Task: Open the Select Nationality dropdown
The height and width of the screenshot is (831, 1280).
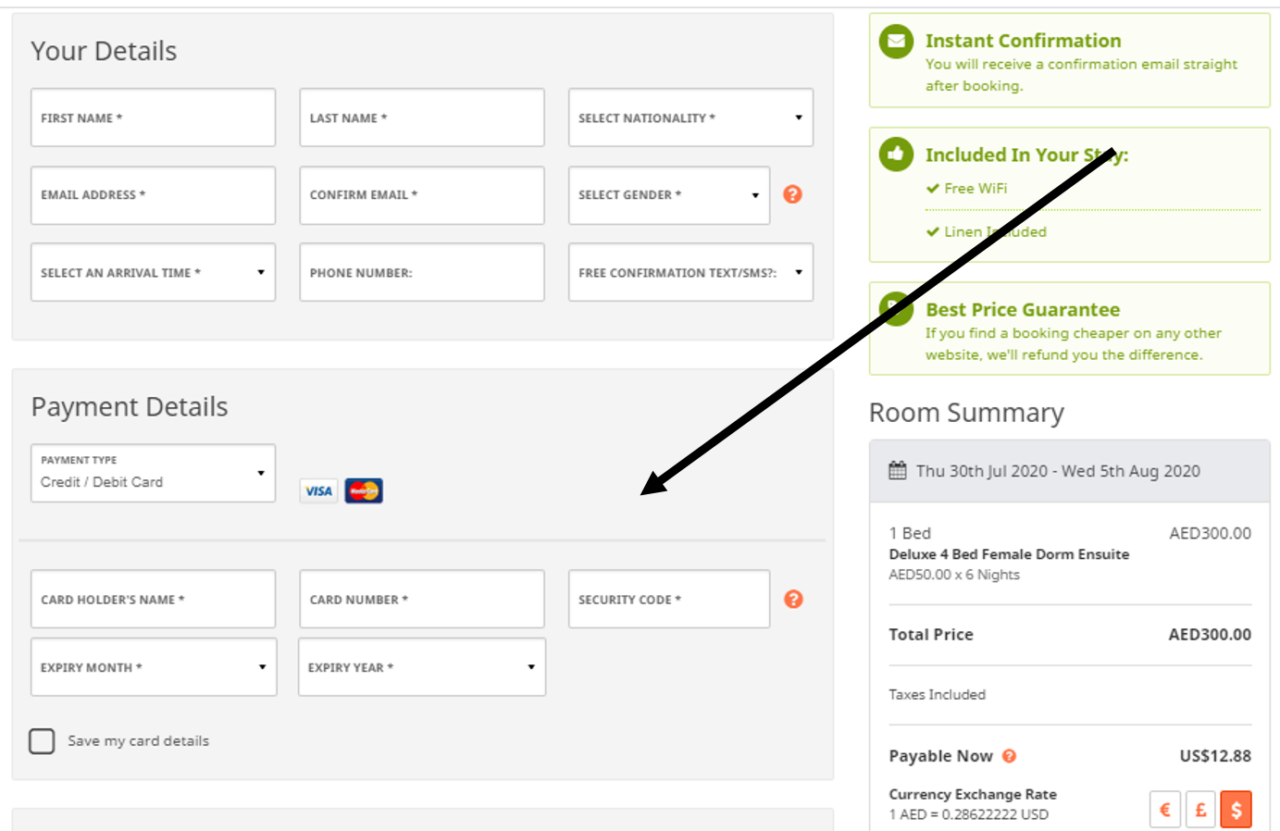Action: coord(690,117)
